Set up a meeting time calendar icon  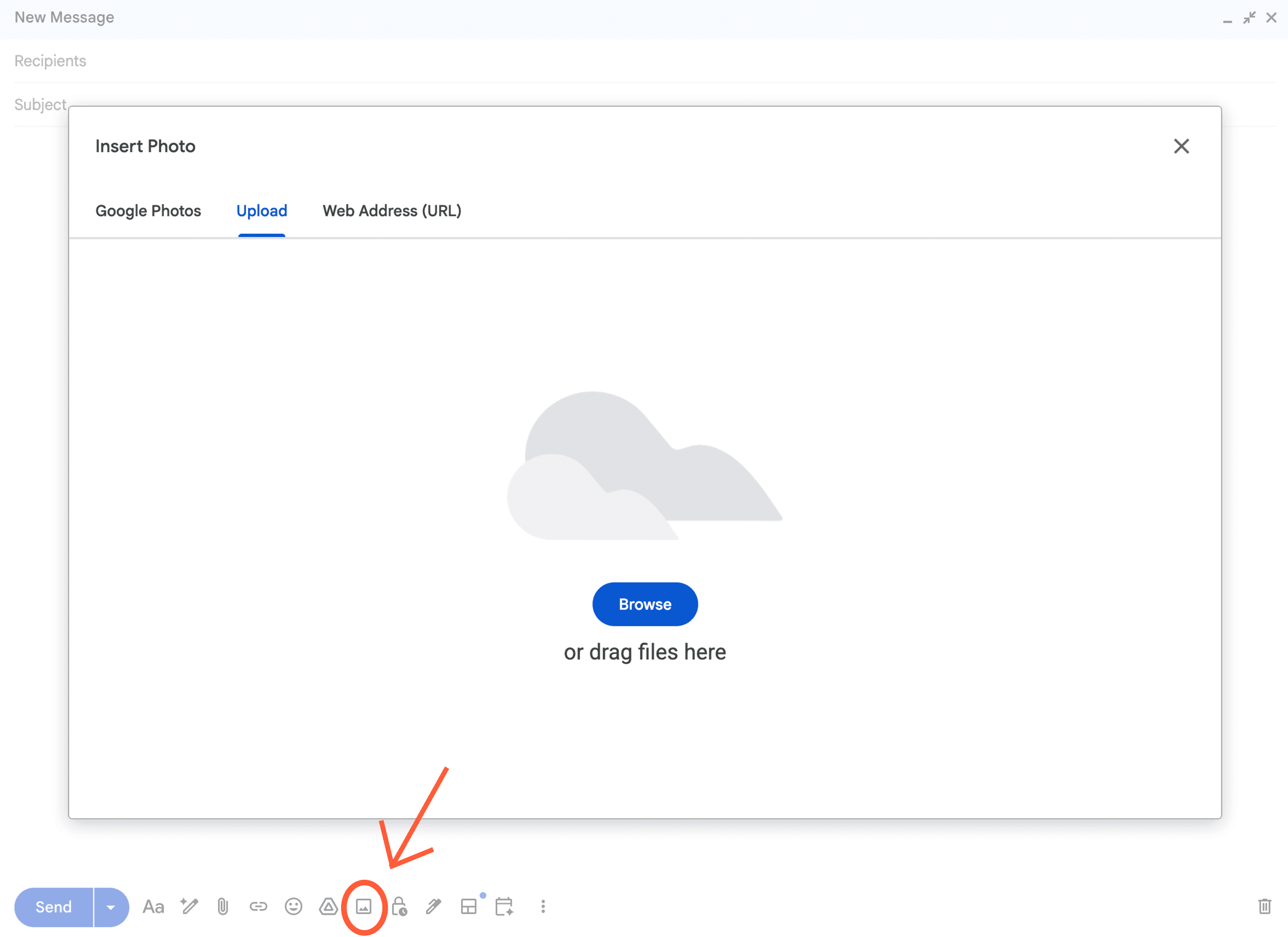pos(504,906)
